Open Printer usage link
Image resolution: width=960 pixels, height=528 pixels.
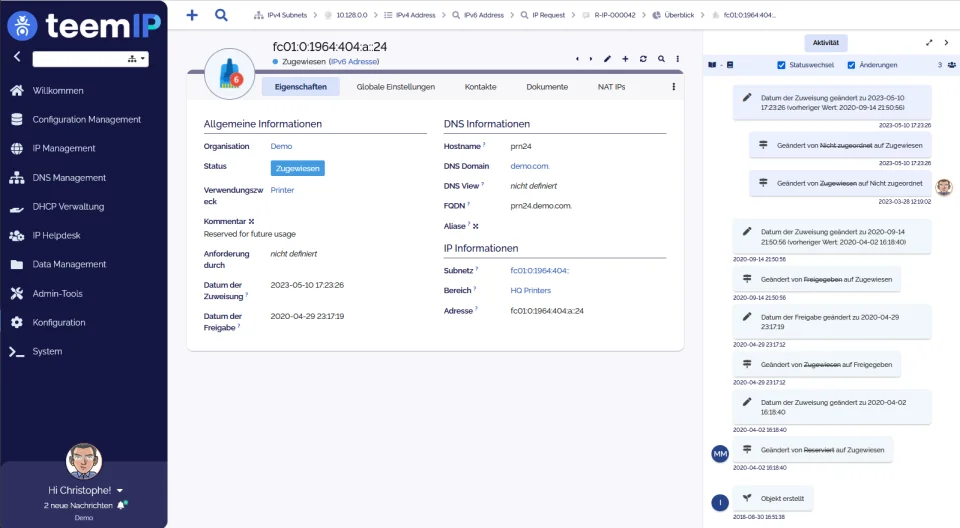coord(282,190)
